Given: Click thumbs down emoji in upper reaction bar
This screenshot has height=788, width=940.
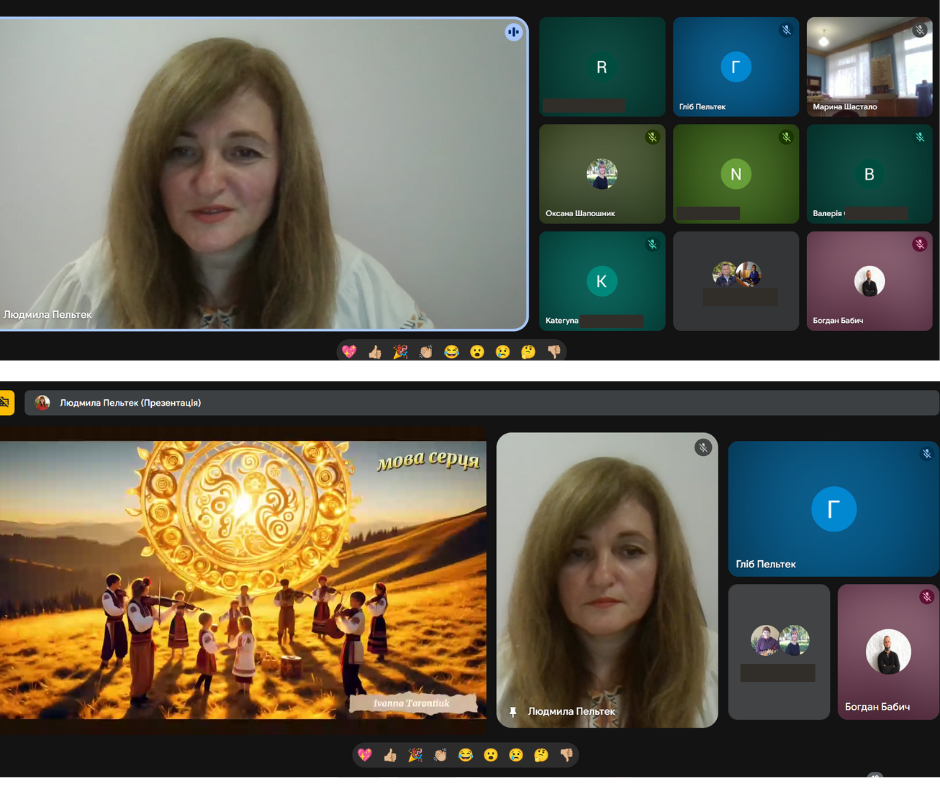Looking at the screenshot, I should pos(554,352).
